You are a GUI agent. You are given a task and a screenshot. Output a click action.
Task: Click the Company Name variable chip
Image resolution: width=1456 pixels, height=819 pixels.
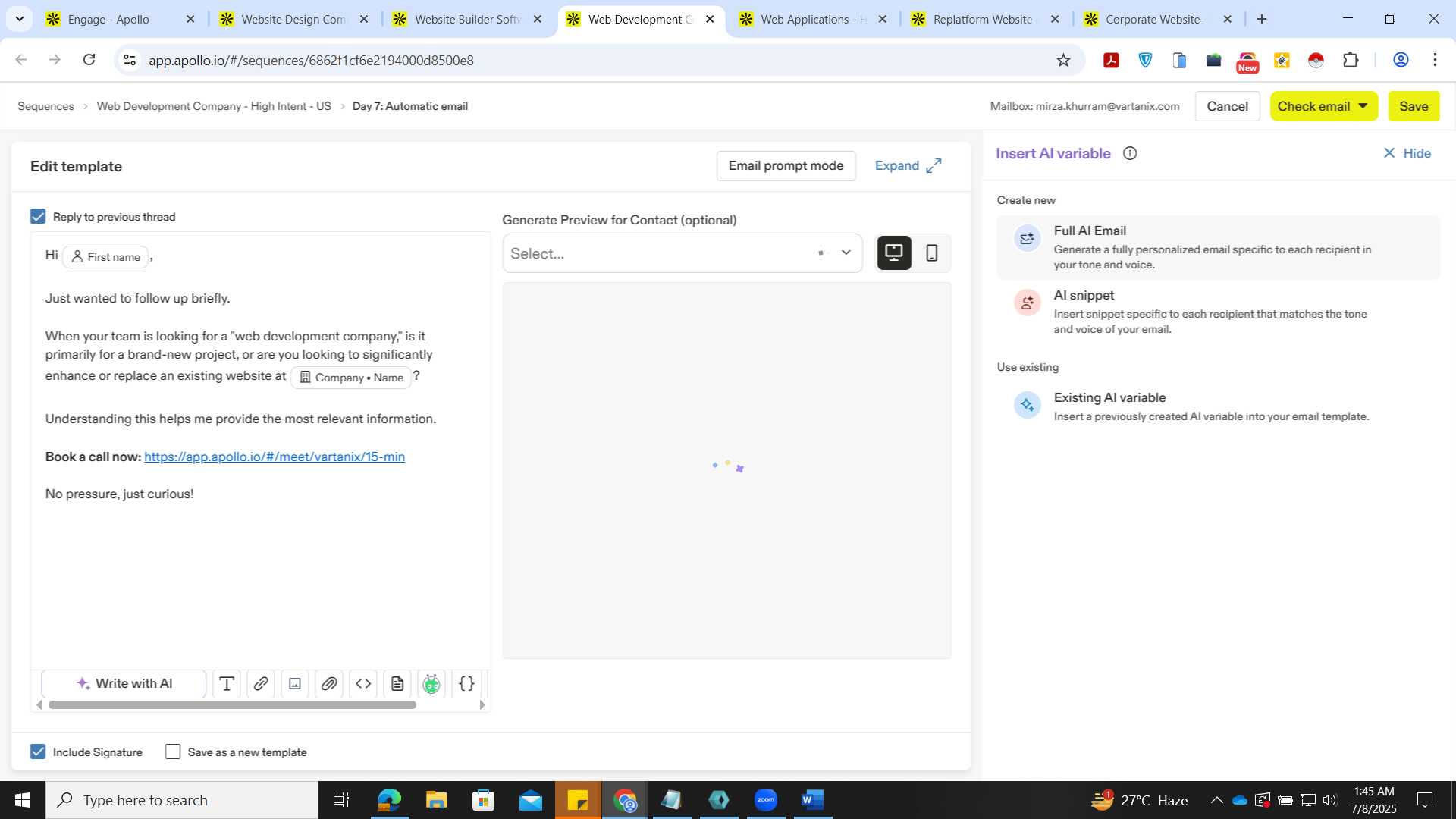click(351, 378)
